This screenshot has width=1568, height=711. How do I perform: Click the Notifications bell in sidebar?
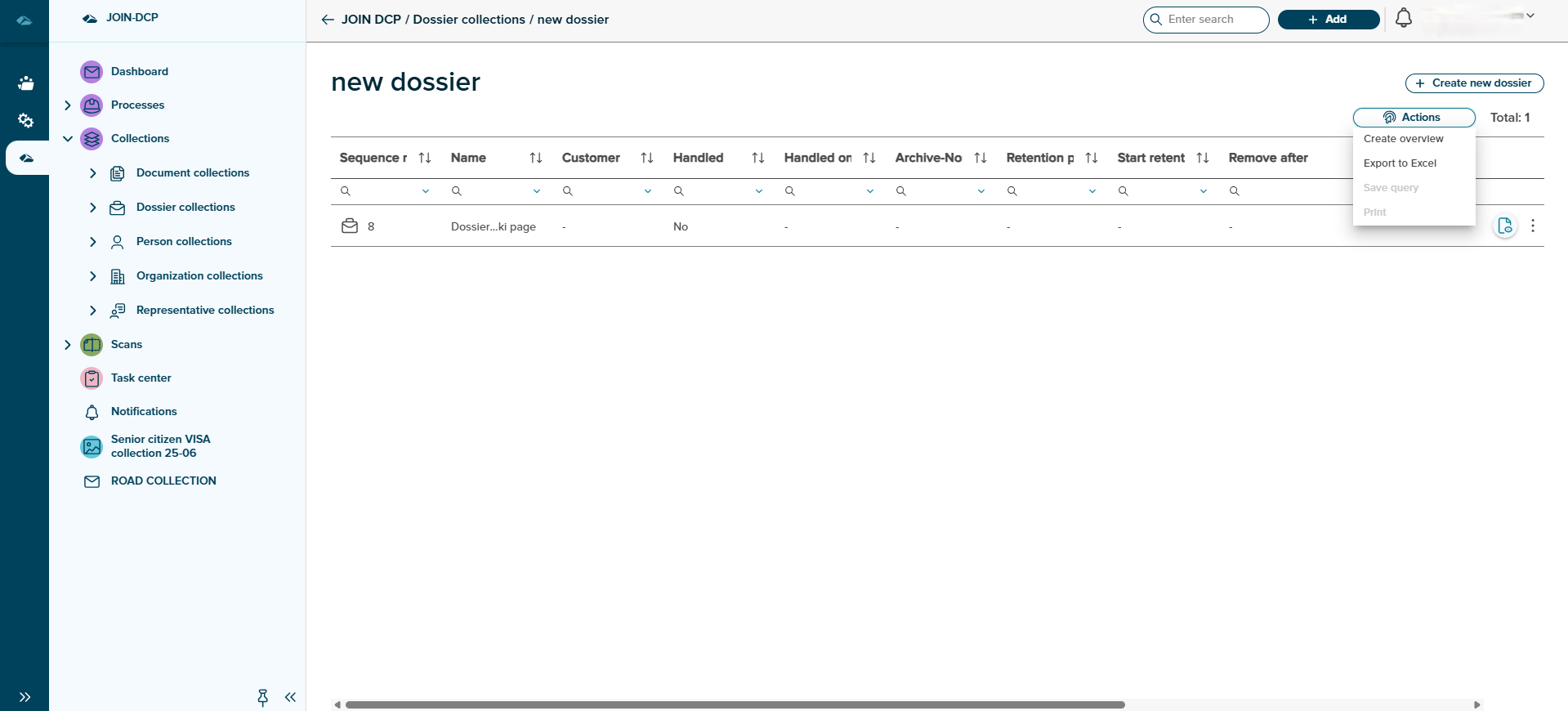click(x=92, y=412)
